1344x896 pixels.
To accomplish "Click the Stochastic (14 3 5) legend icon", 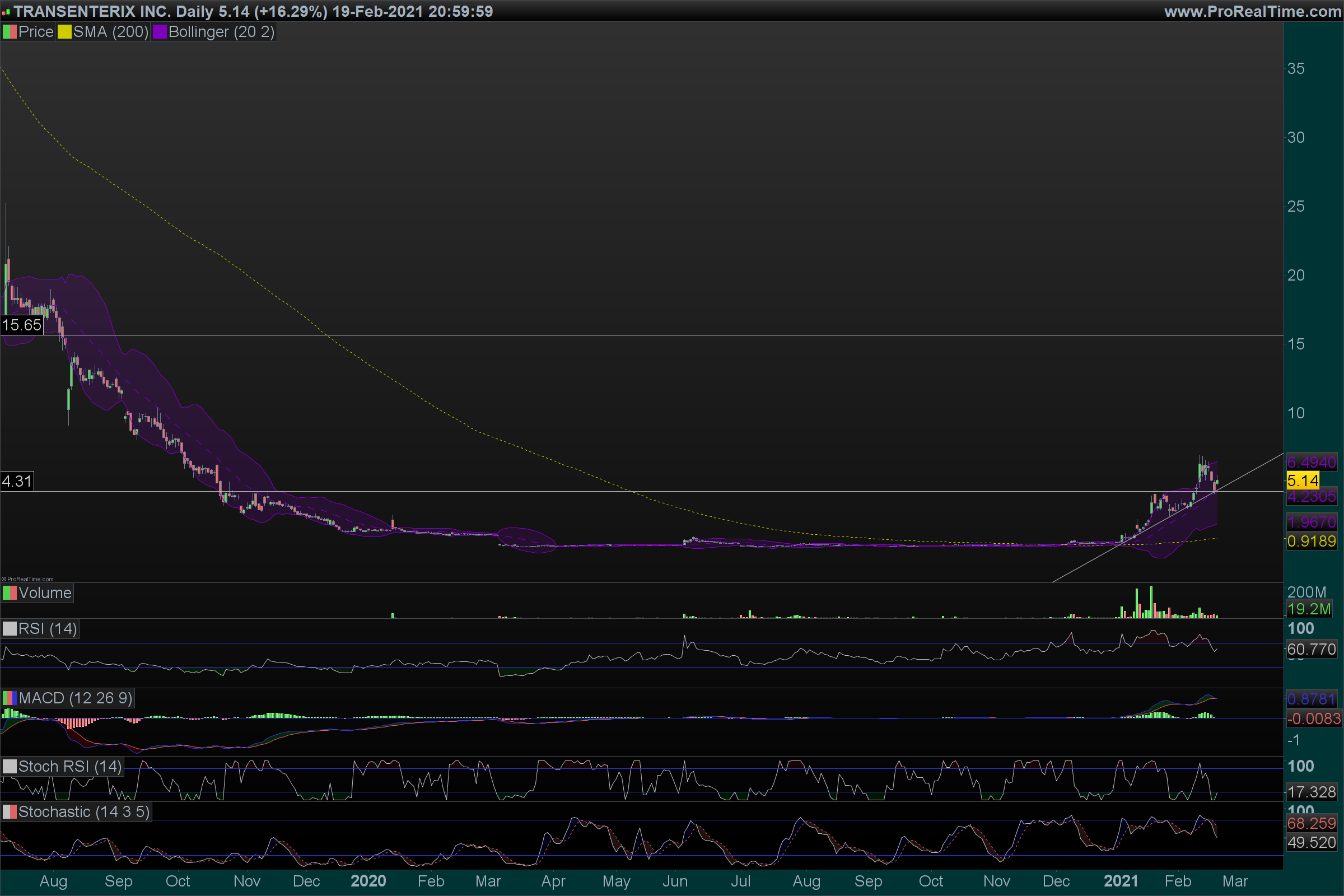I will click(x=9, y=812).
